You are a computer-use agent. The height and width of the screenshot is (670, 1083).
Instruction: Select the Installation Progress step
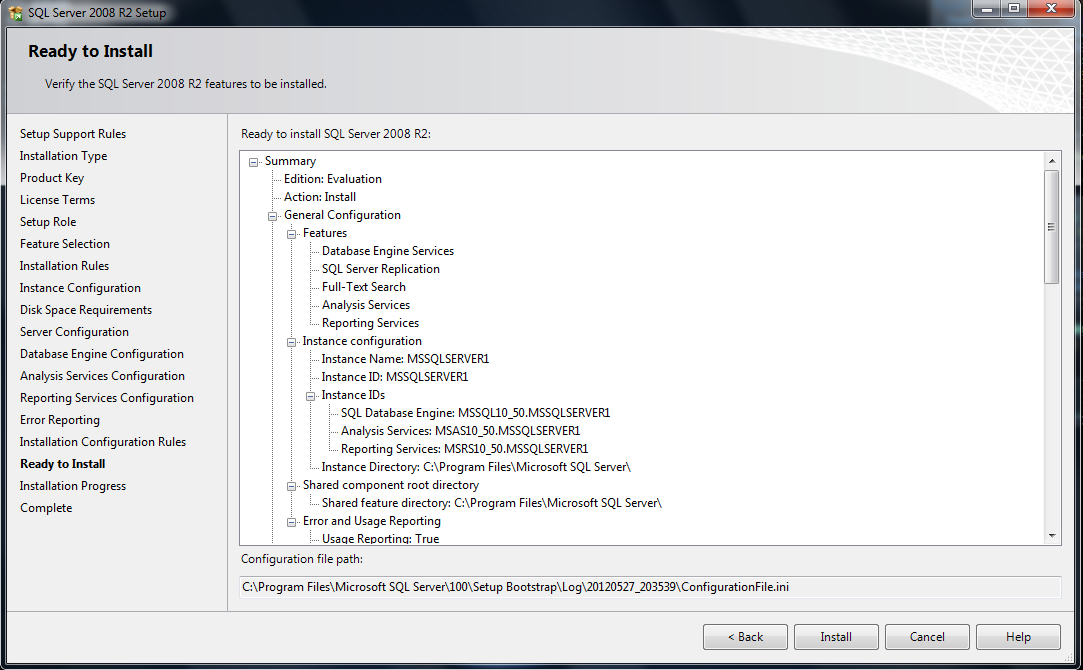pyautogui.click(x=73, y=486)
